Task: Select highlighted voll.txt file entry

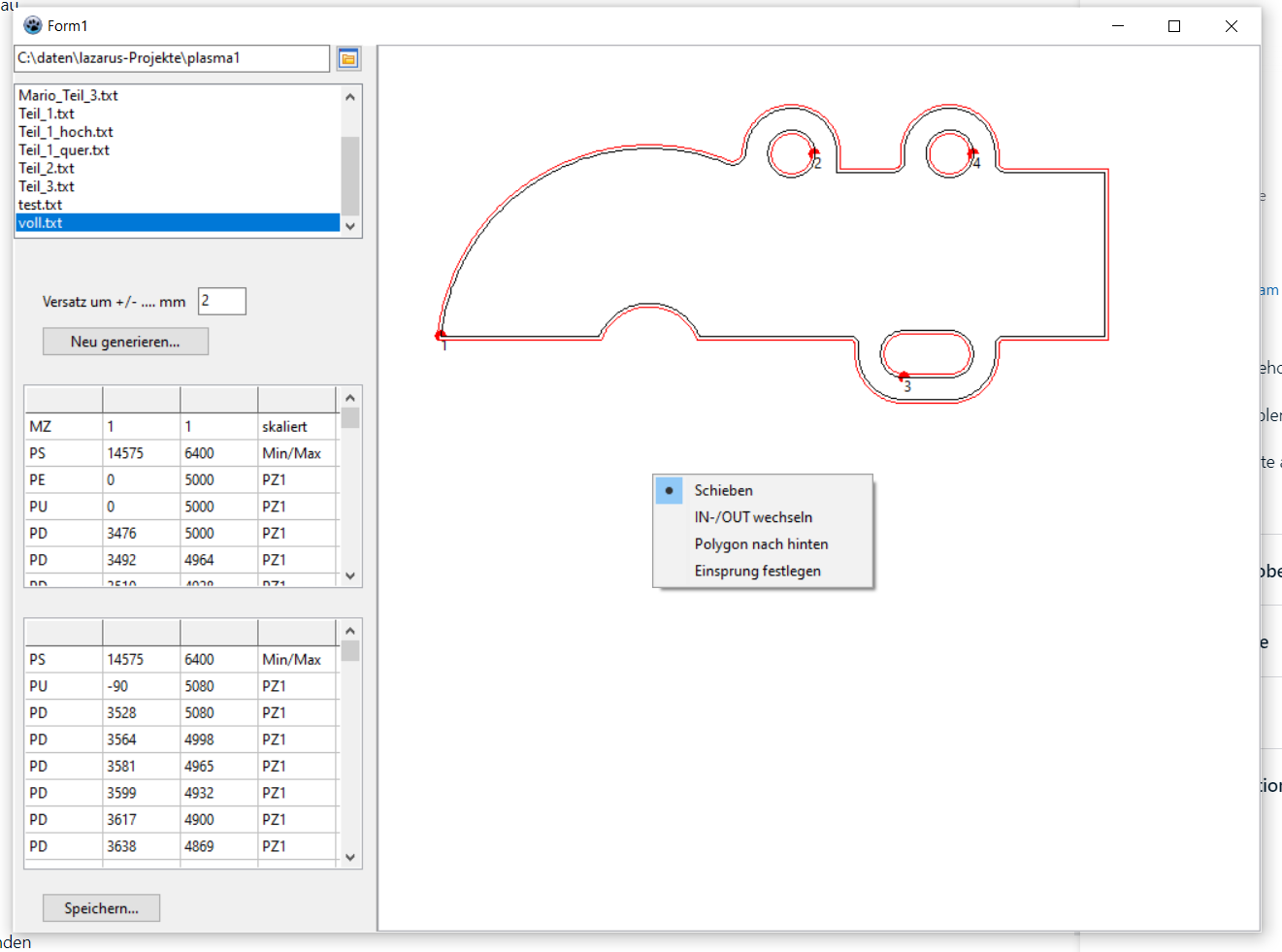Action: coord(178,222)
